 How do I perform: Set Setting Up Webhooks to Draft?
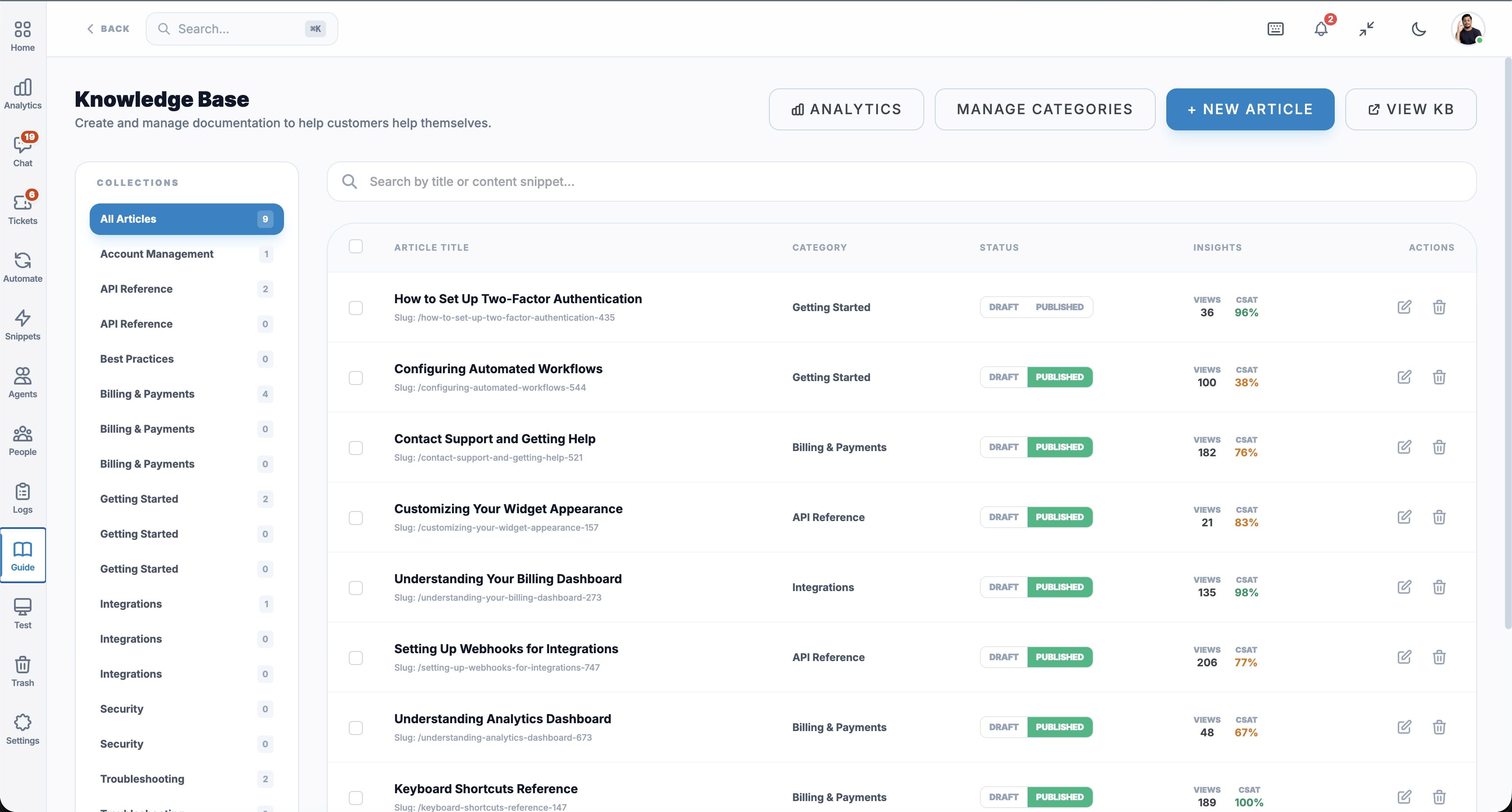[1003, 657]
